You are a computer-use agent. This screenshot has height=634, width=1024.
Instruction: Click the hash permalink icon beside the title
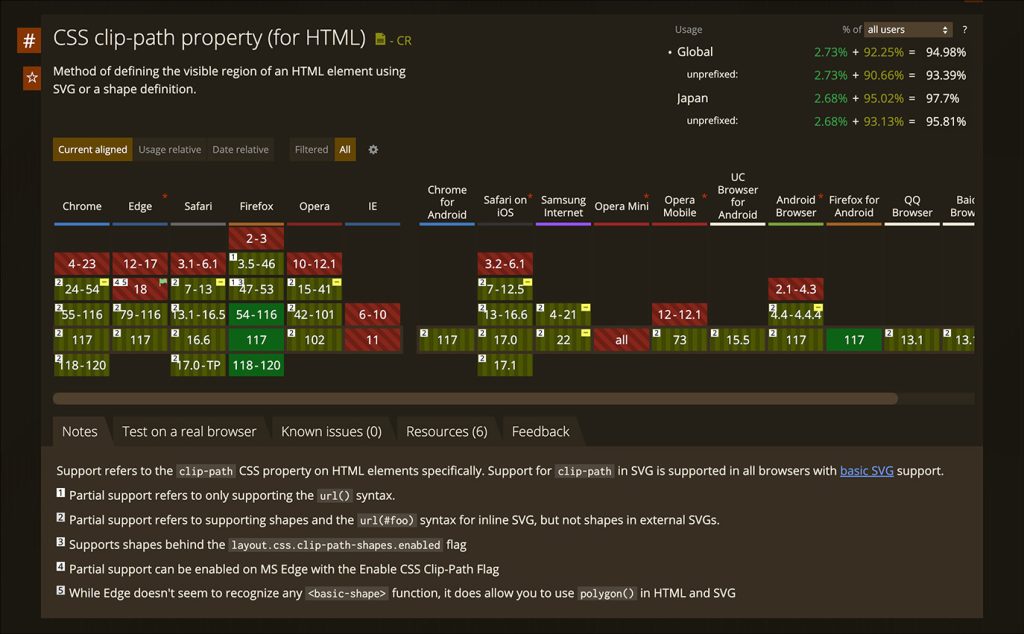(x=30, y=41)
